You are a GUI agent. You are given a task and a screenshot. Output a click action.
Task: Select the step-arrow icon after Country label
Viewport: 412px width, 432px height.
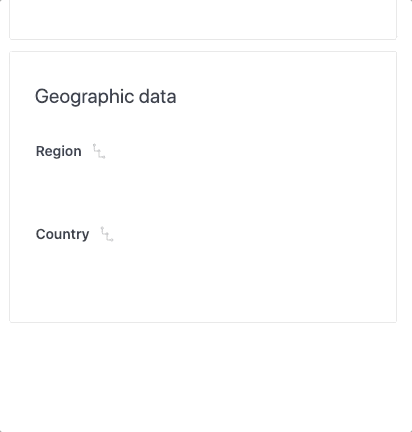coord(107,234)
